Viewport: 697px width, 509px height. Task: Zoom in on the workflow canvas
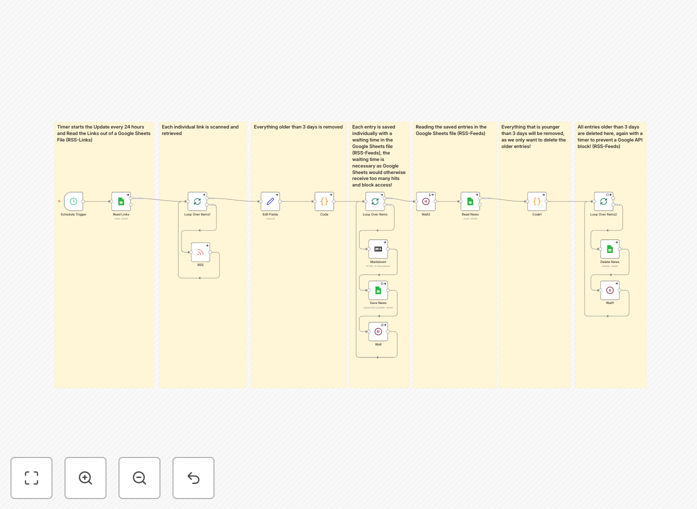click(x=85, y=478)
